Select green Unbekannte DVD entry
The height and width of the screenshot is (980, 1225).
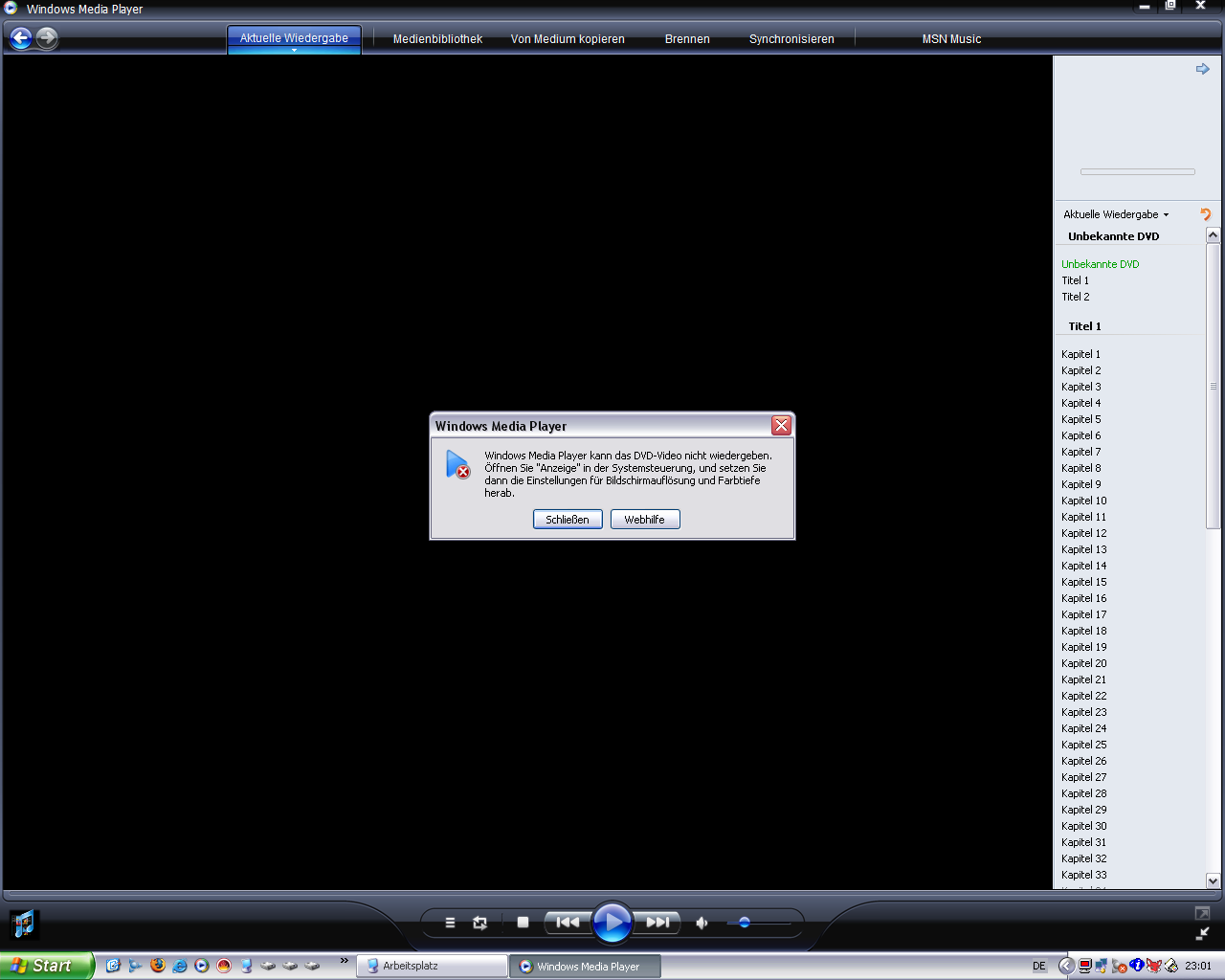(1100, 264)
